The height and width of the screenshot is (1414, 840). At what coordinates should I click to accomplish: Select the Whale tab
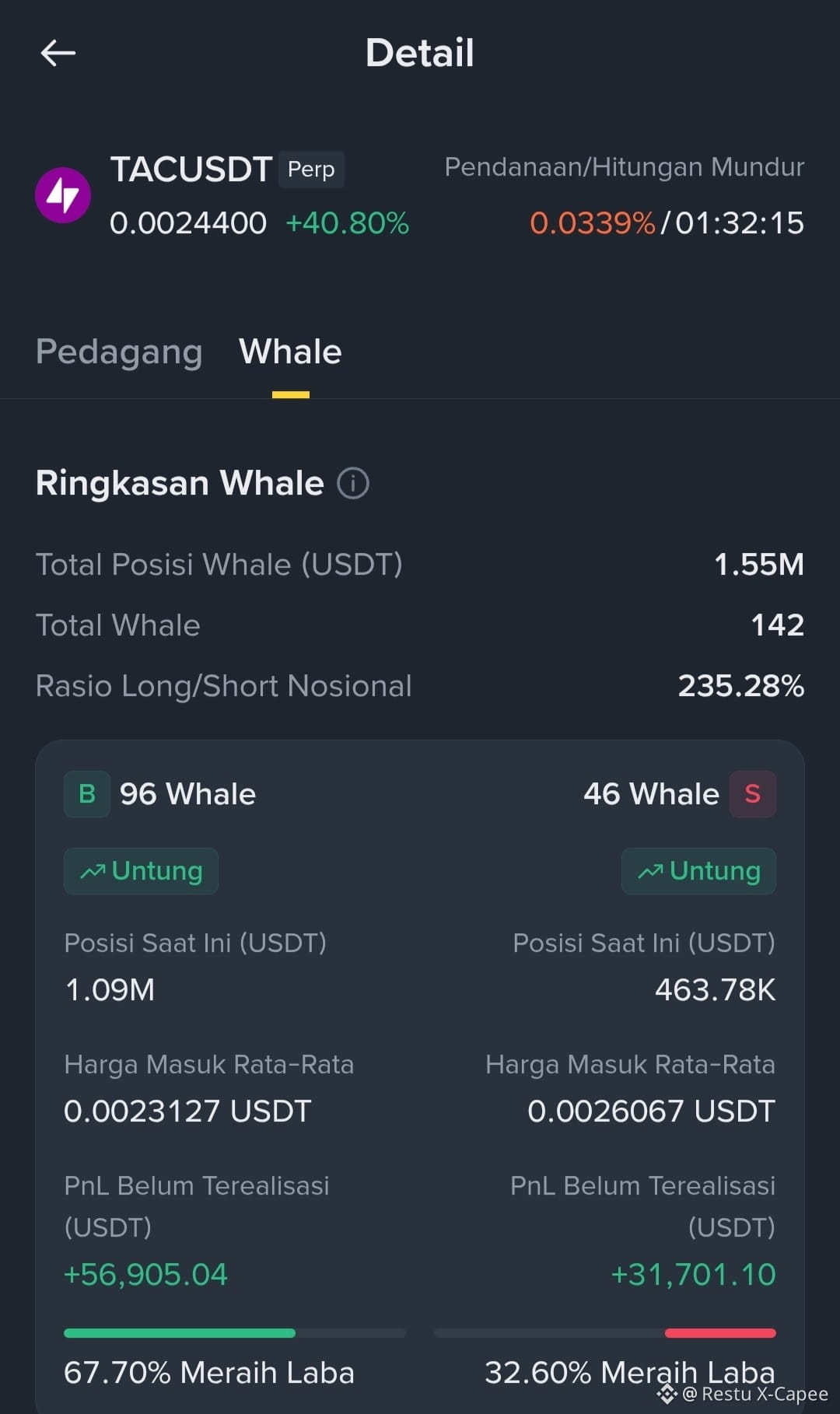tap(290, 352)
